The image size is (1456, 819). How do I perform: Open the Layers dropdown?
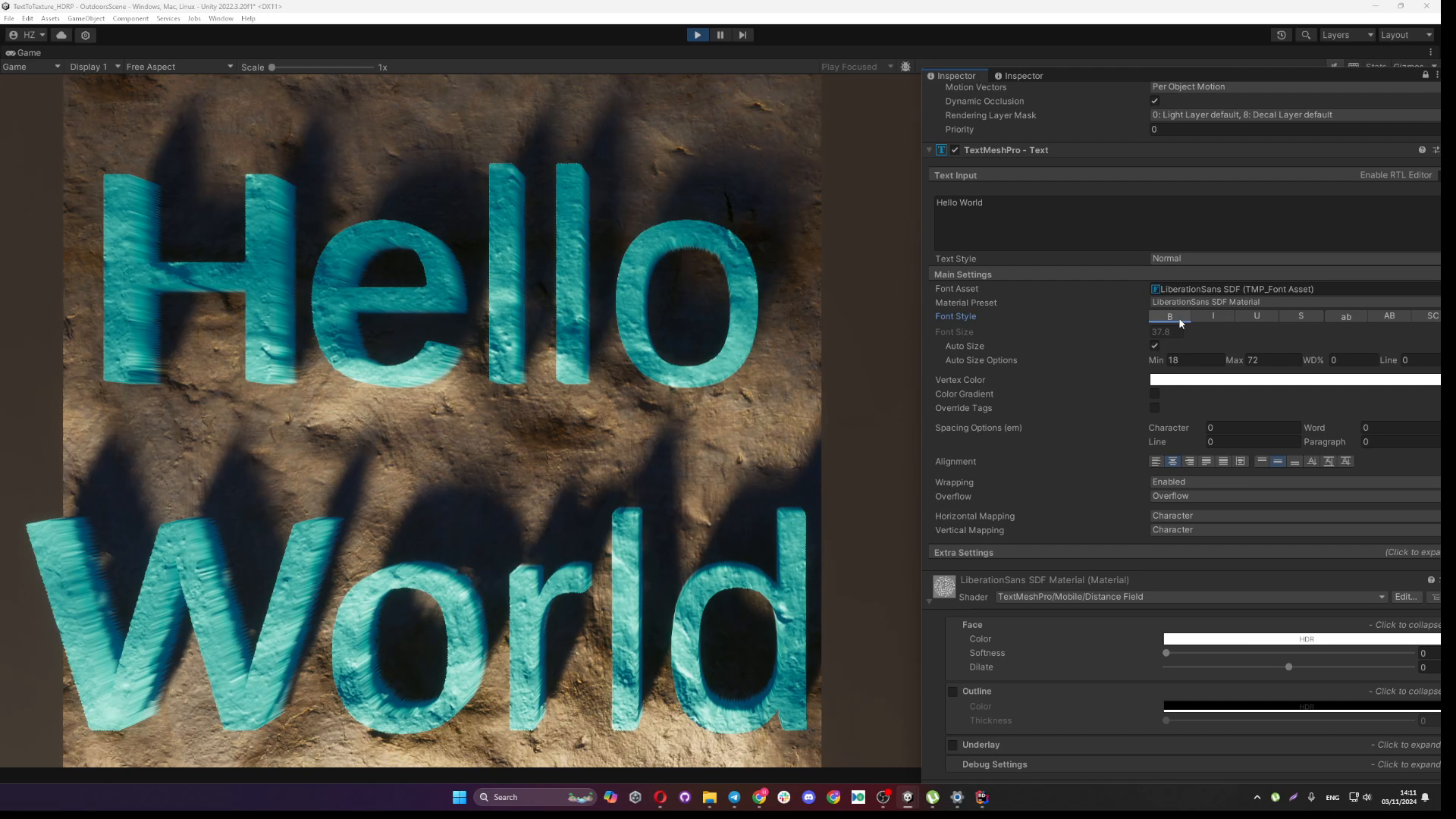tap(1347, 35)
